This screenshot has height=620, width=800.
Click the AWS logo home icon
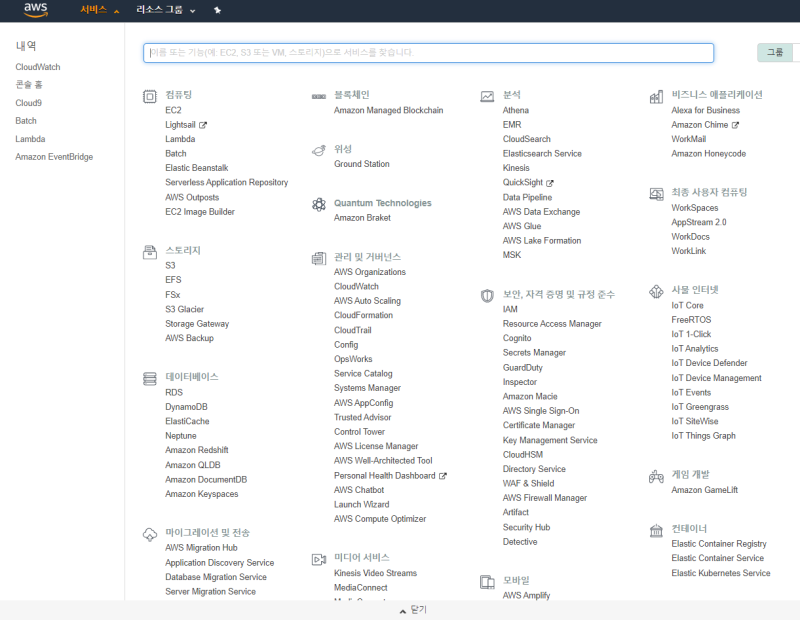[x=36, y=10]
